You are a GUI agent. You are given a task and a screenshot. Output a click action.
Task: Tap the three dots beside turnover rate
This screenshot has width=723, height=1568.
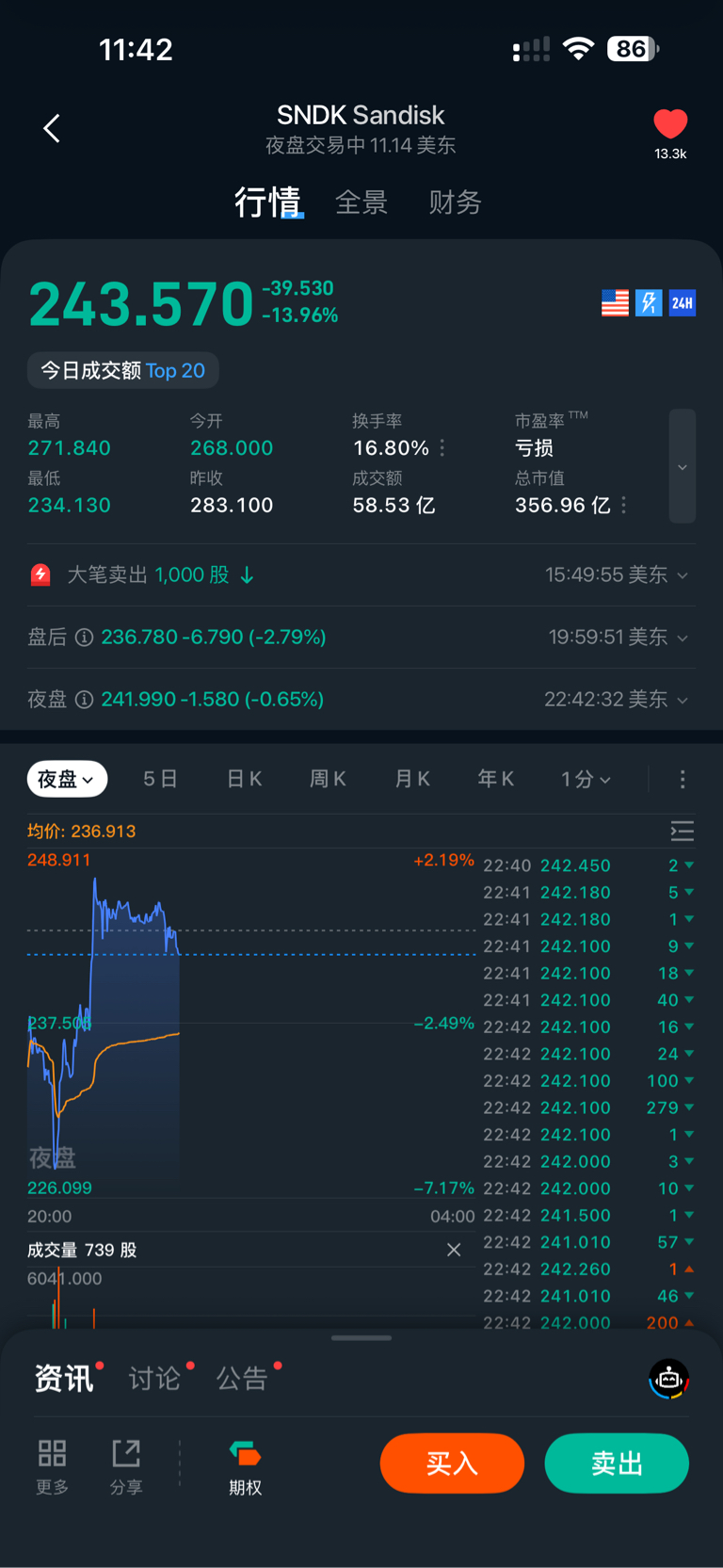(442, 448)
